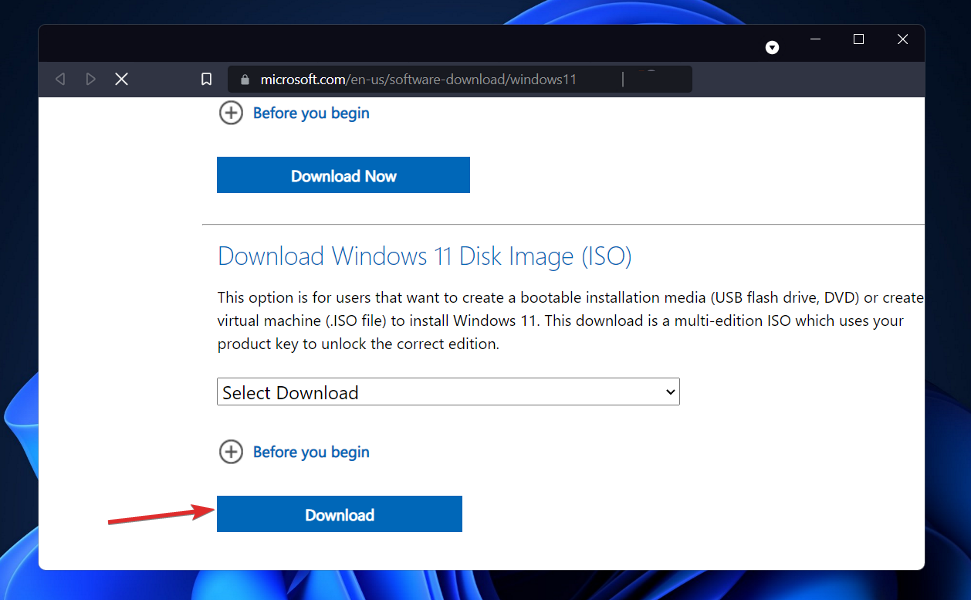Maximize the browser window
This screenshot has width=971, height=600.
tap(858, 39)
